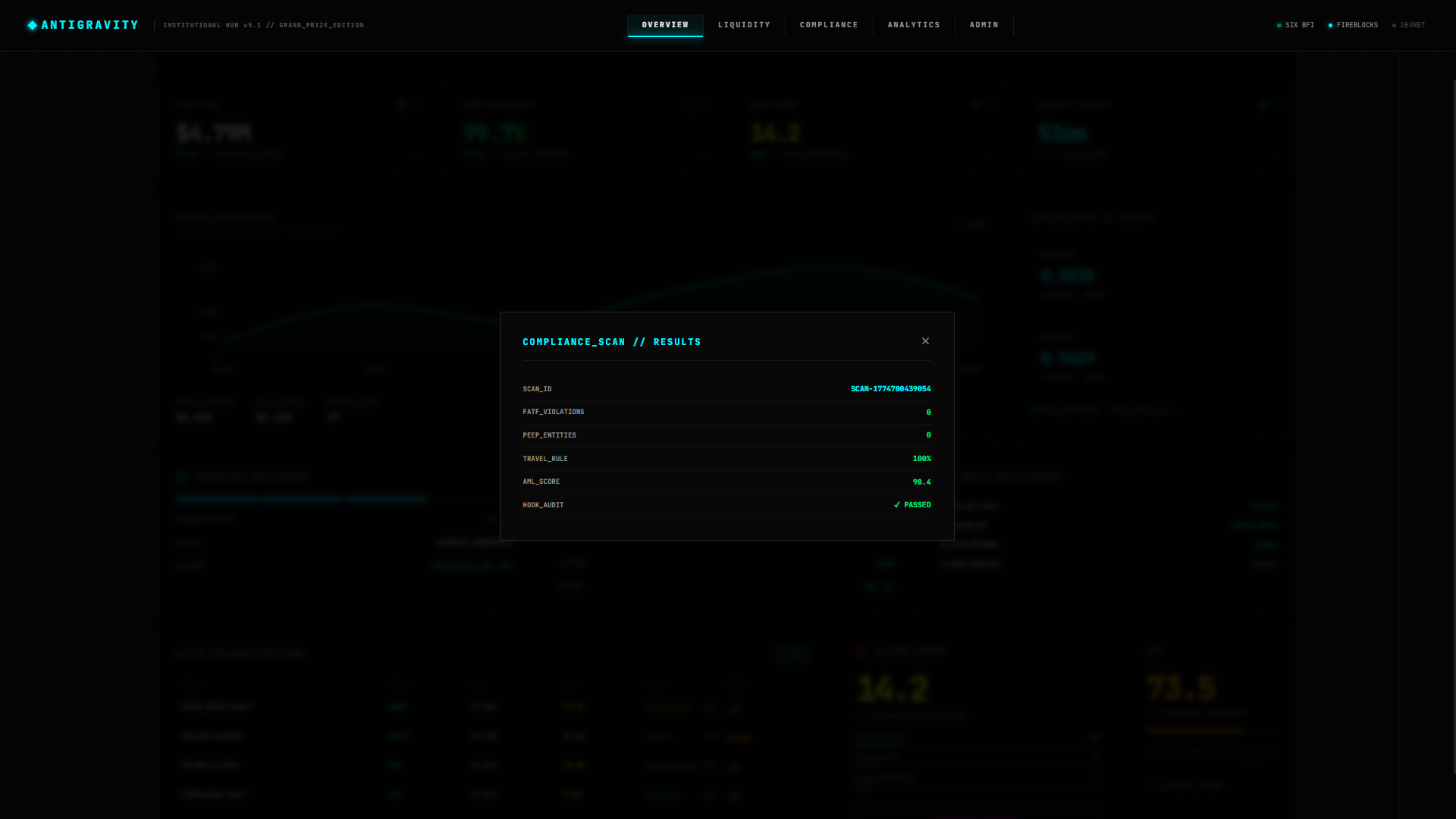
Task: Click the AML_SCORE 98.4 value
Action: 921,482
